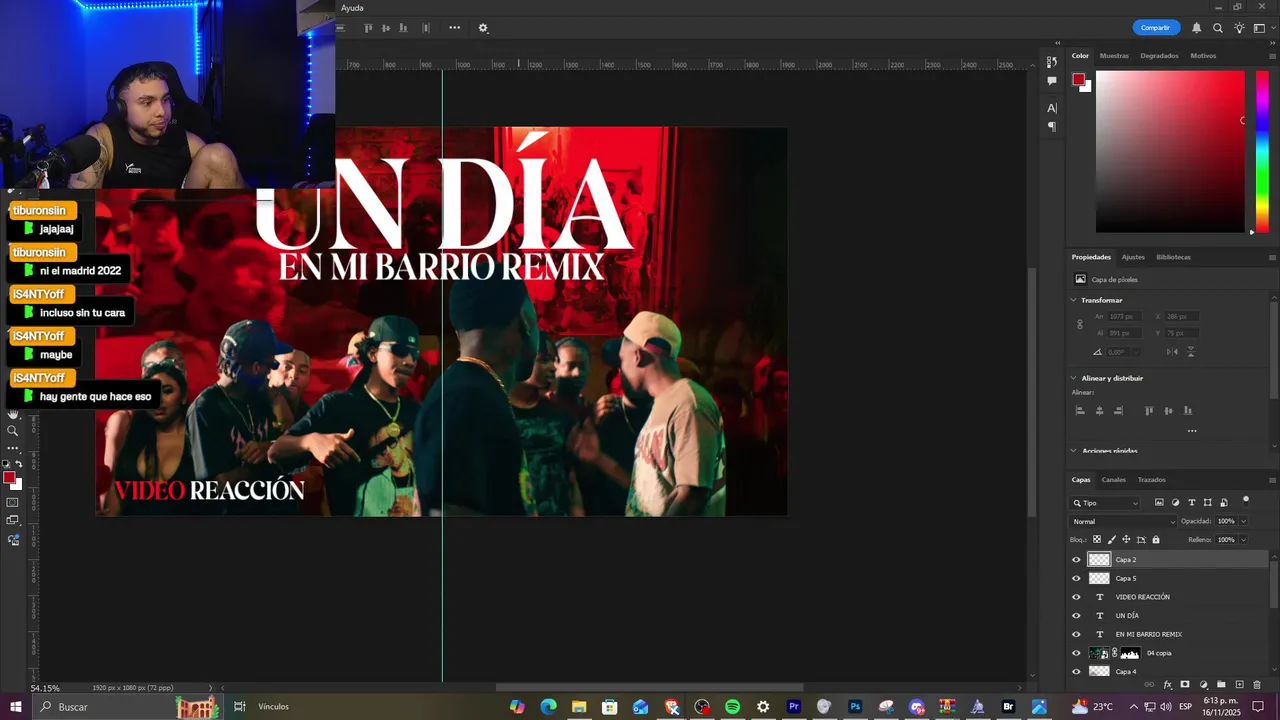The height and width of the screenshot is (720, 1280).
Task: Click the search magnifier in top bar
Action: click(1218, 28)
